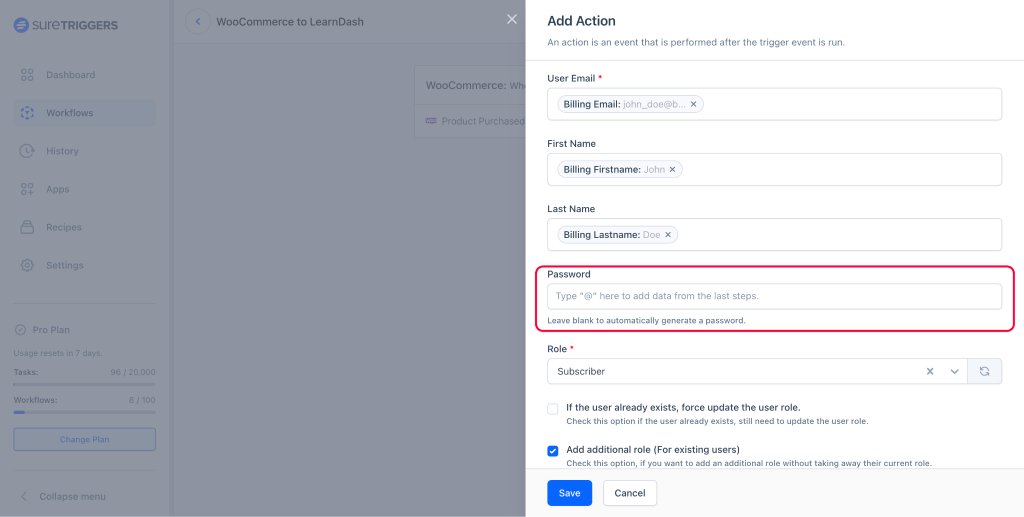The width and height of the screenshot is (1024, 517).
Task: Open the History clock icon
Action: [x=27, y=151]
